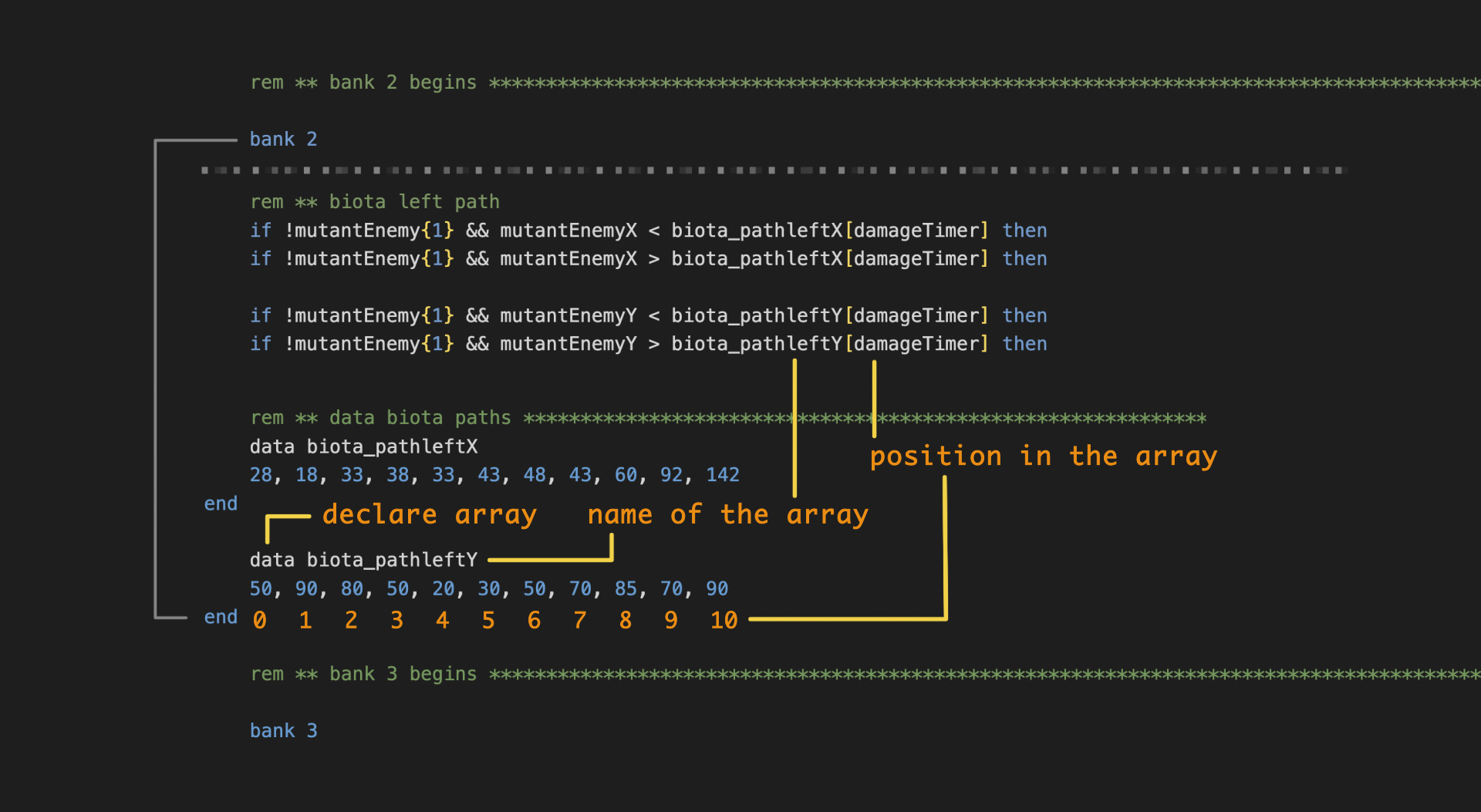Select the second 'end' keyword
1481x812 pixels.
(221, 617)
